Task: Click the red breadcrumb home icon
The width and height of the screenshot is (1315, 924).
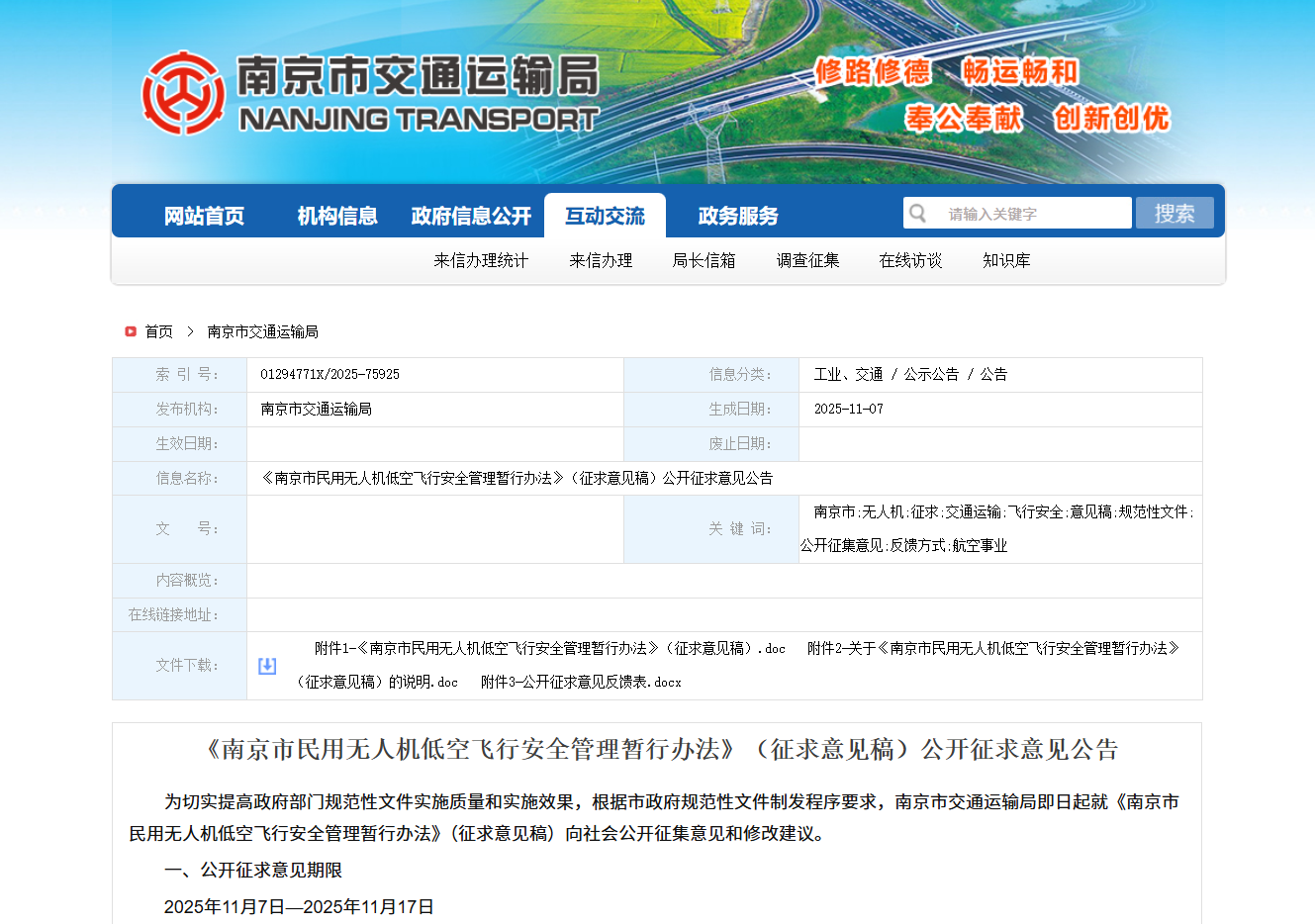Action: pos(131,331)
